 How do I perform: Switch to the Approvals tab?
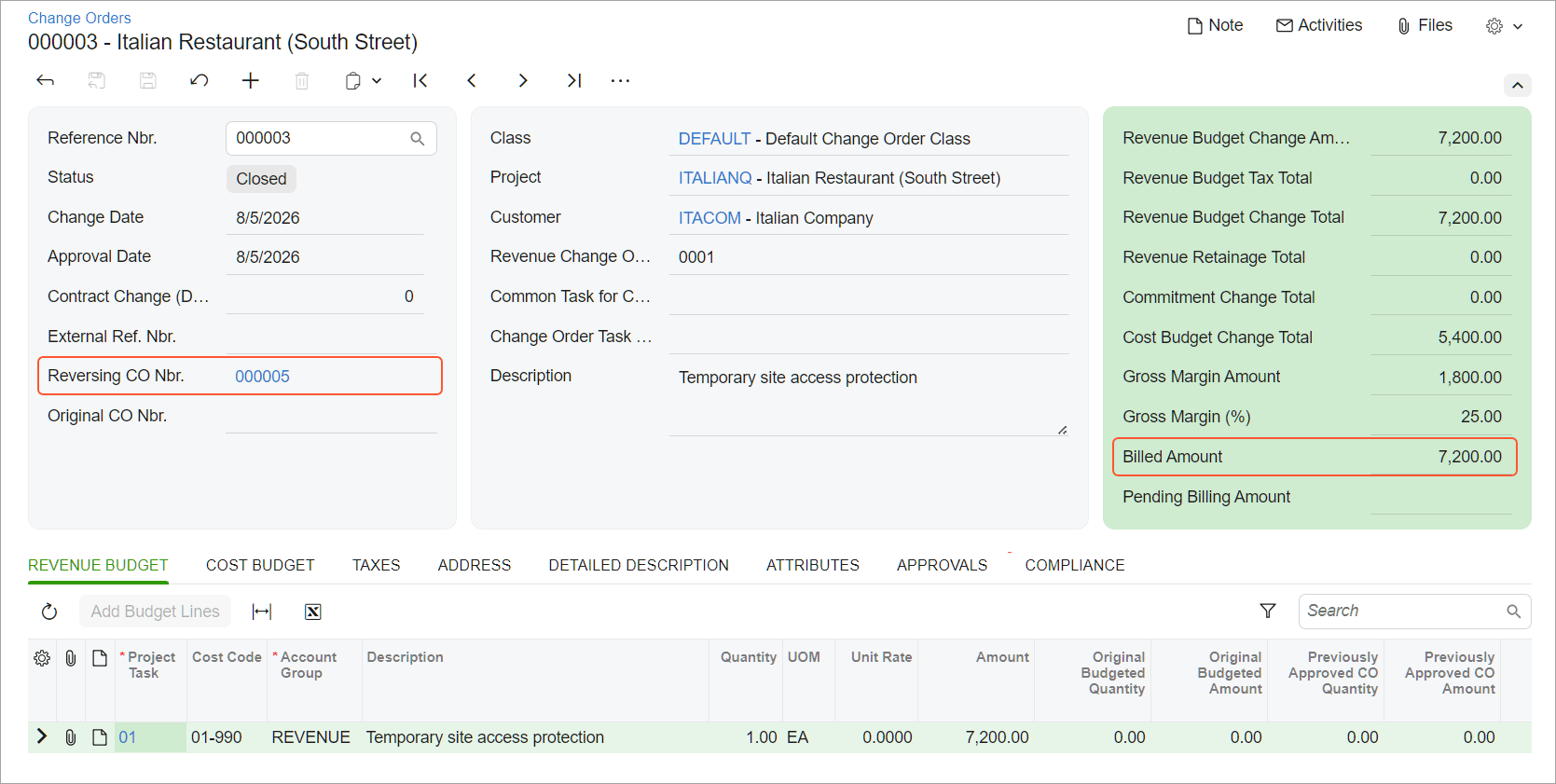tap(942, 565)
